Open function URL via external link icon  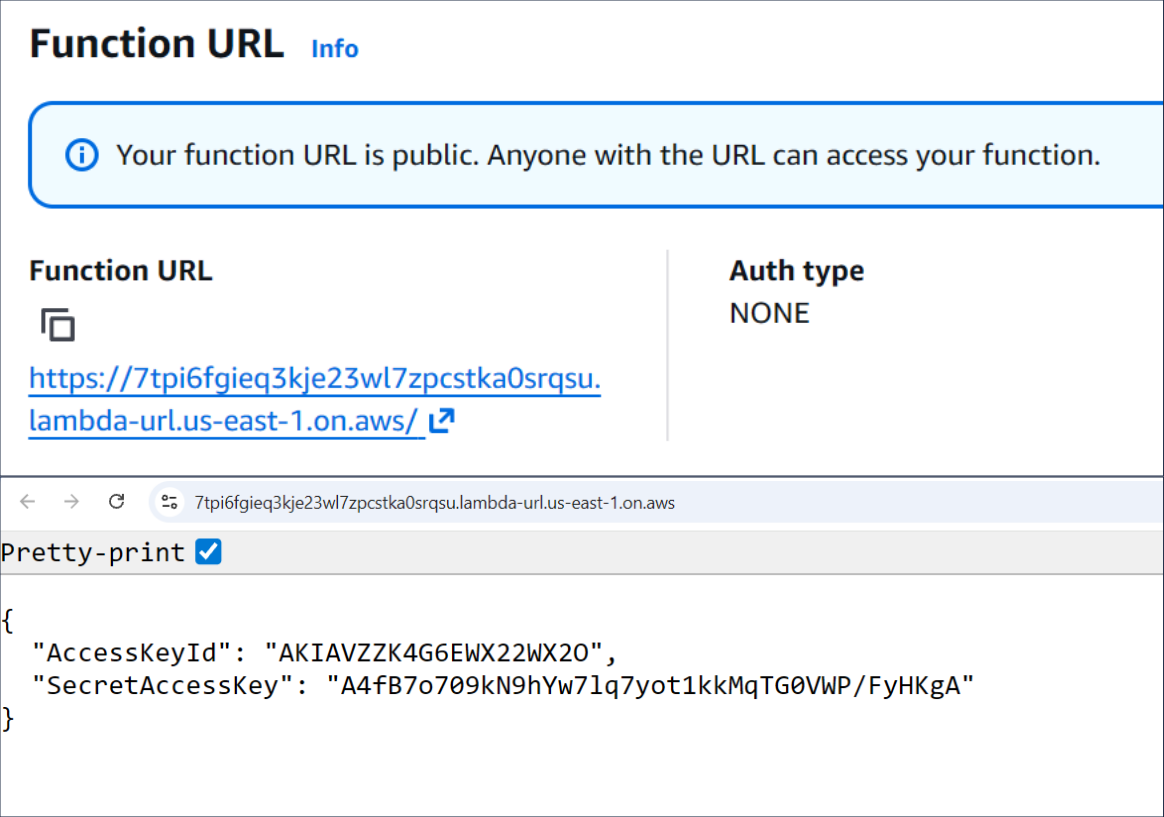442,420
